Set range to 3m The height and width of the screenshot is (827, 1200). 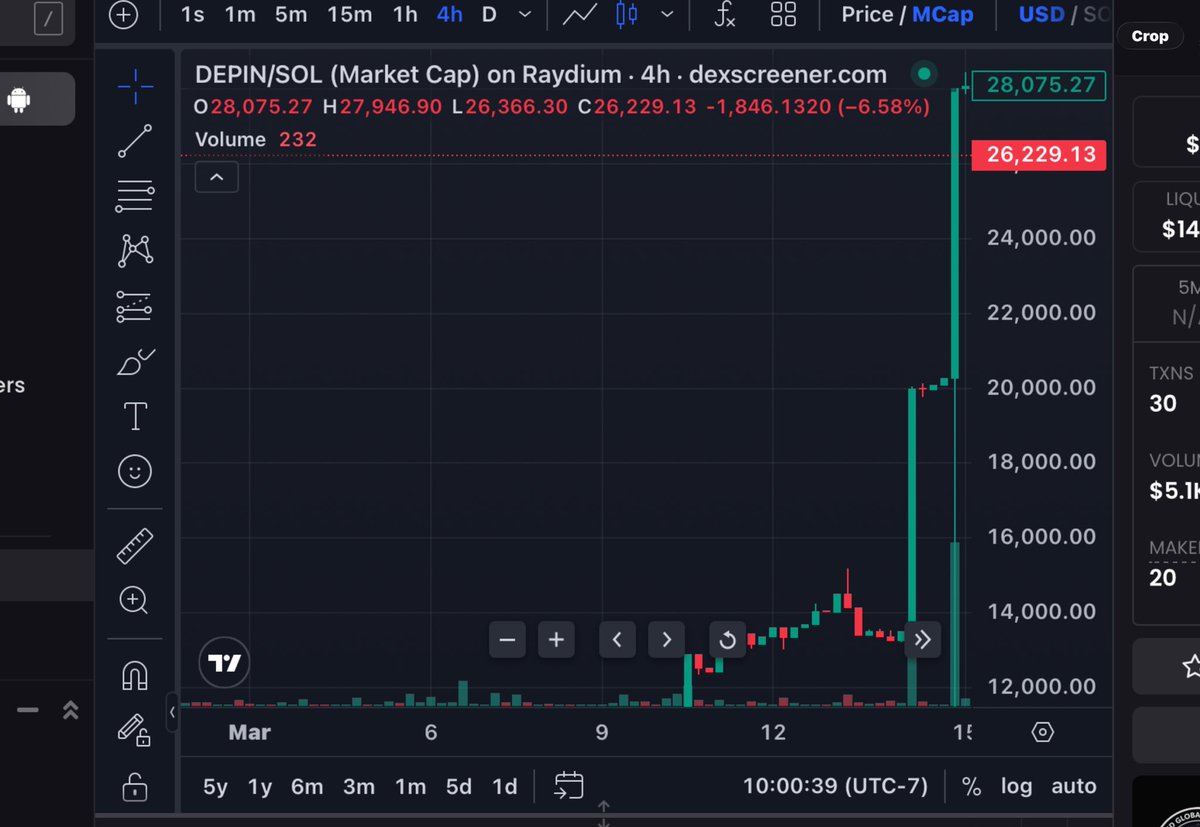pyautogui.click(x=359, y=786)
